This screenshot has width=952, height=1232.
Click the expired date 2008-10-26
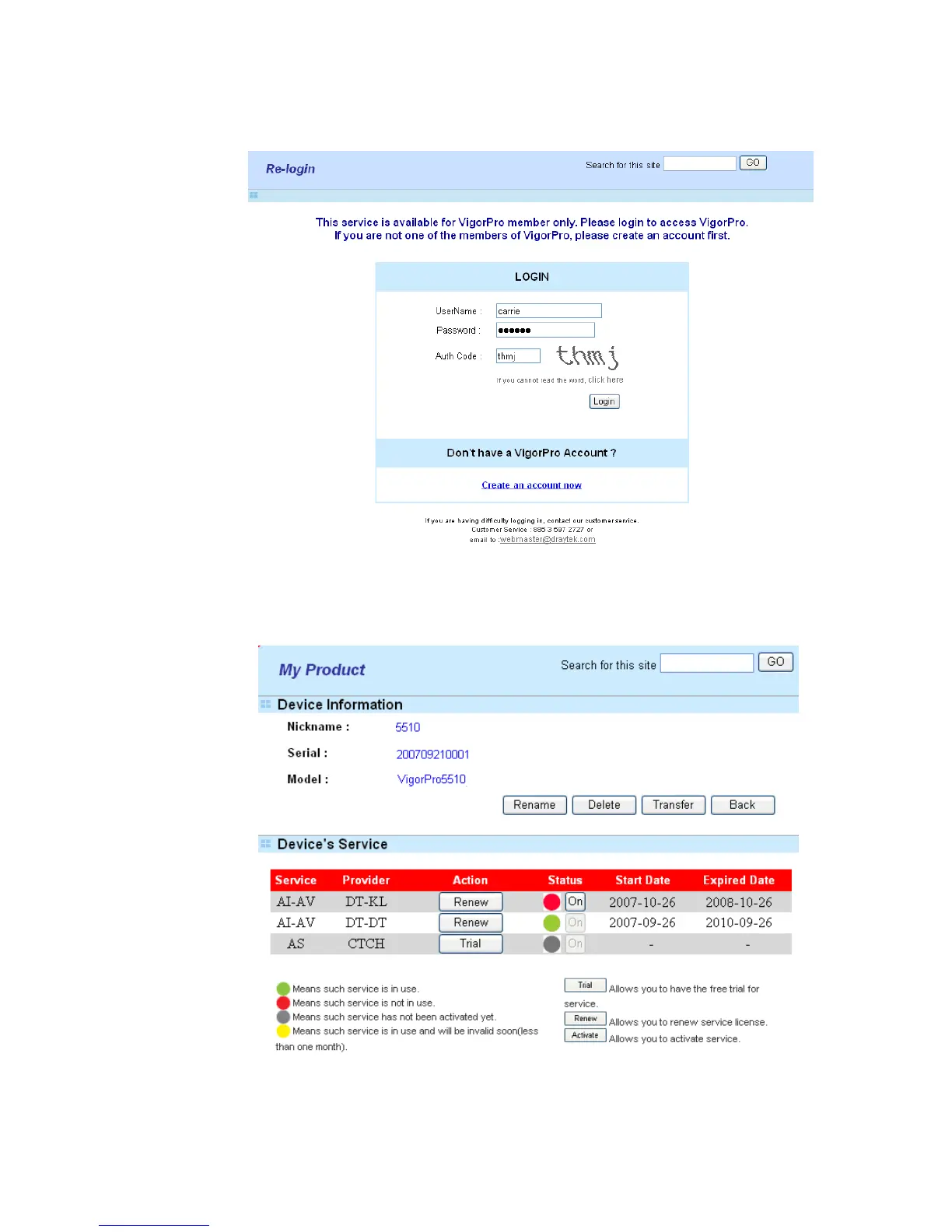pyautogui.click(x=739, y=902)
